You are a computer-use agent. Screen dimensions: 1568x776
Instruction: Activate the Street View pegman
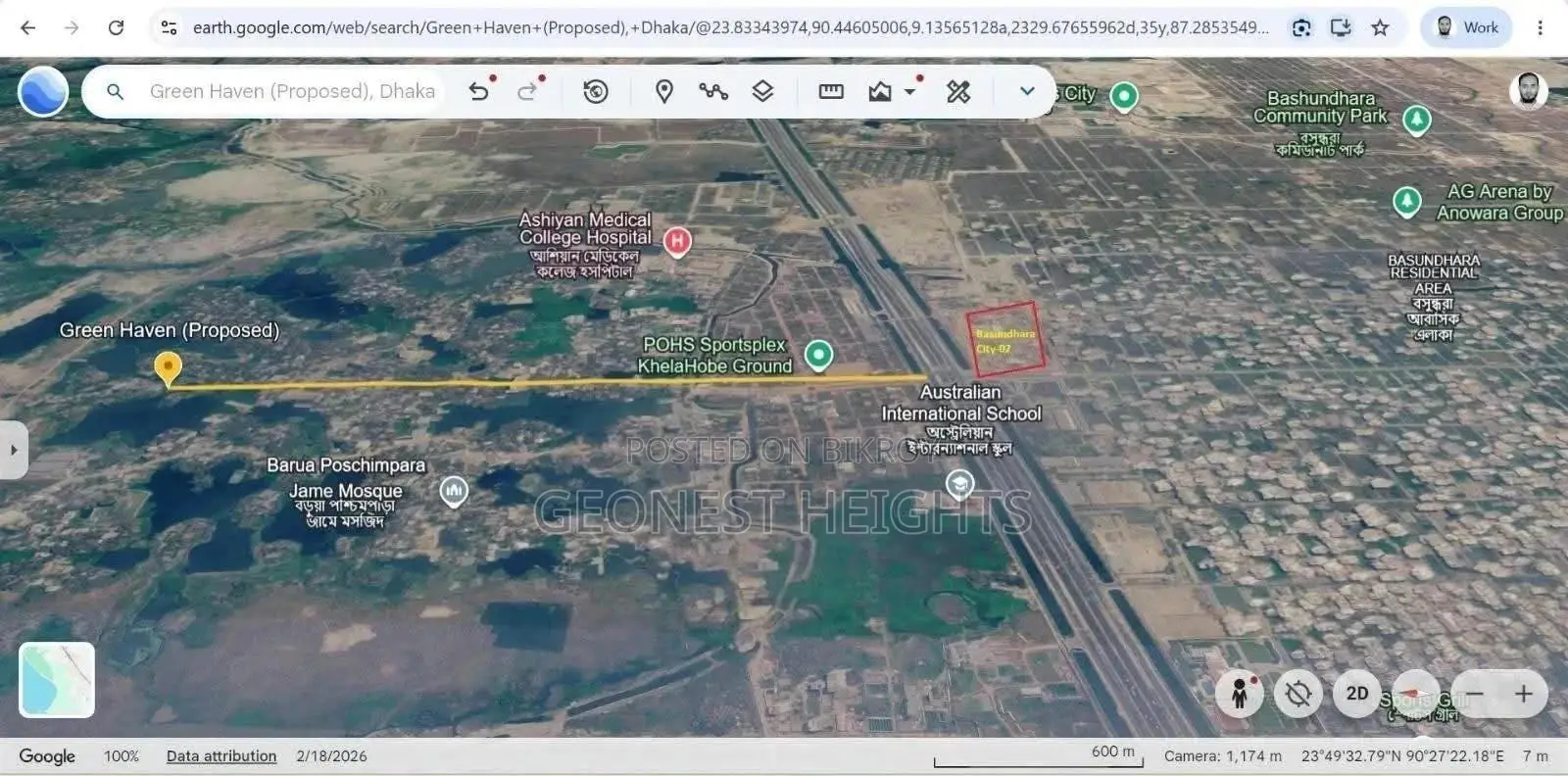(x=1240, y=694)
